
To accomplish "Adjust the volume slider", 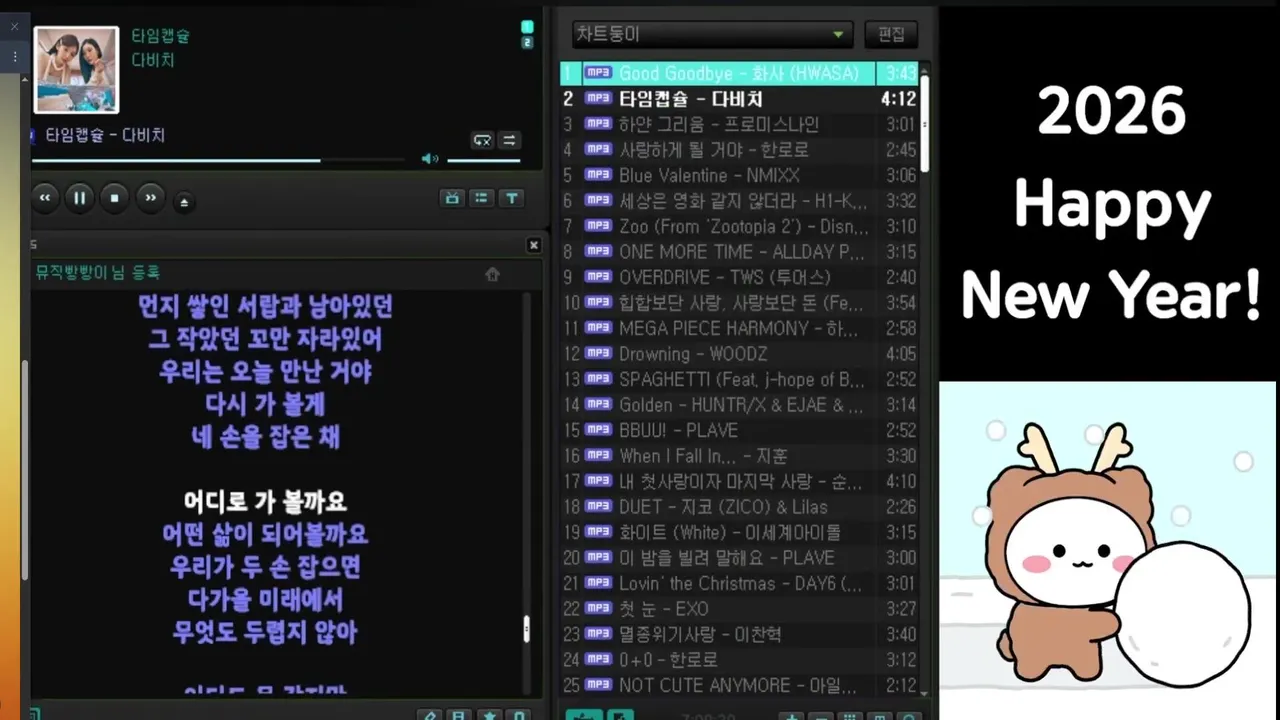I will pos(484,160).
